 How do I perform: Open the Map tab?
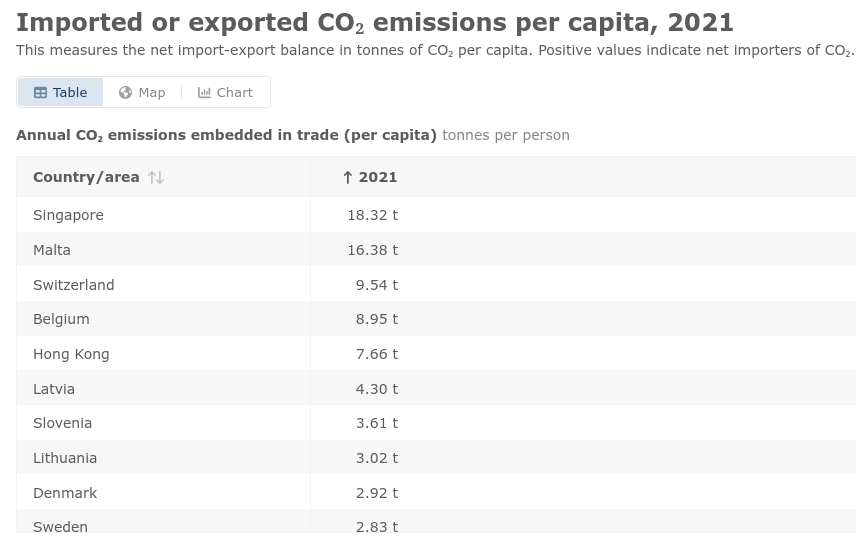click(x=142, y=92)
